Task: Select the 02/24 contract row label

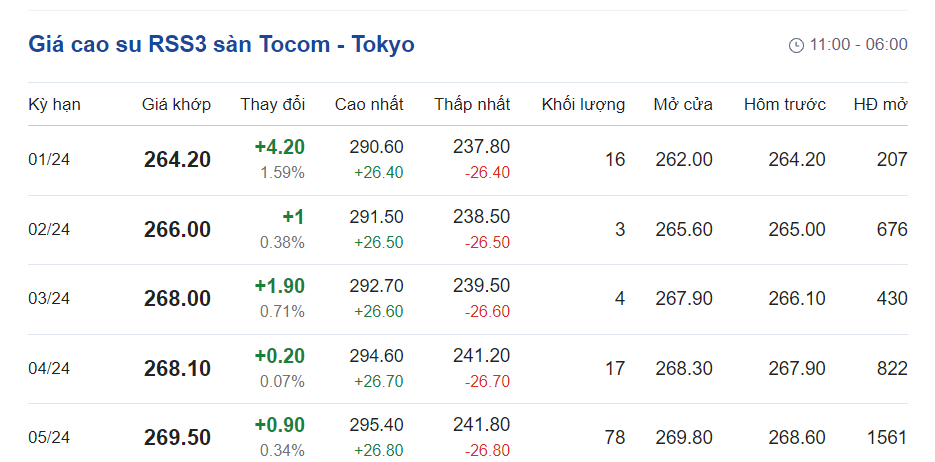Action: [x=49, y=230]
